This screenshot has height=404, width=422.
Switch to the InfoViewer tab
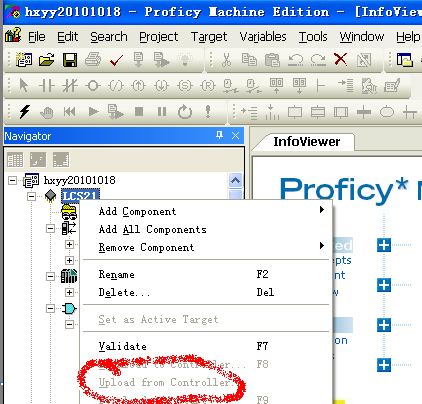pos(306,142)
